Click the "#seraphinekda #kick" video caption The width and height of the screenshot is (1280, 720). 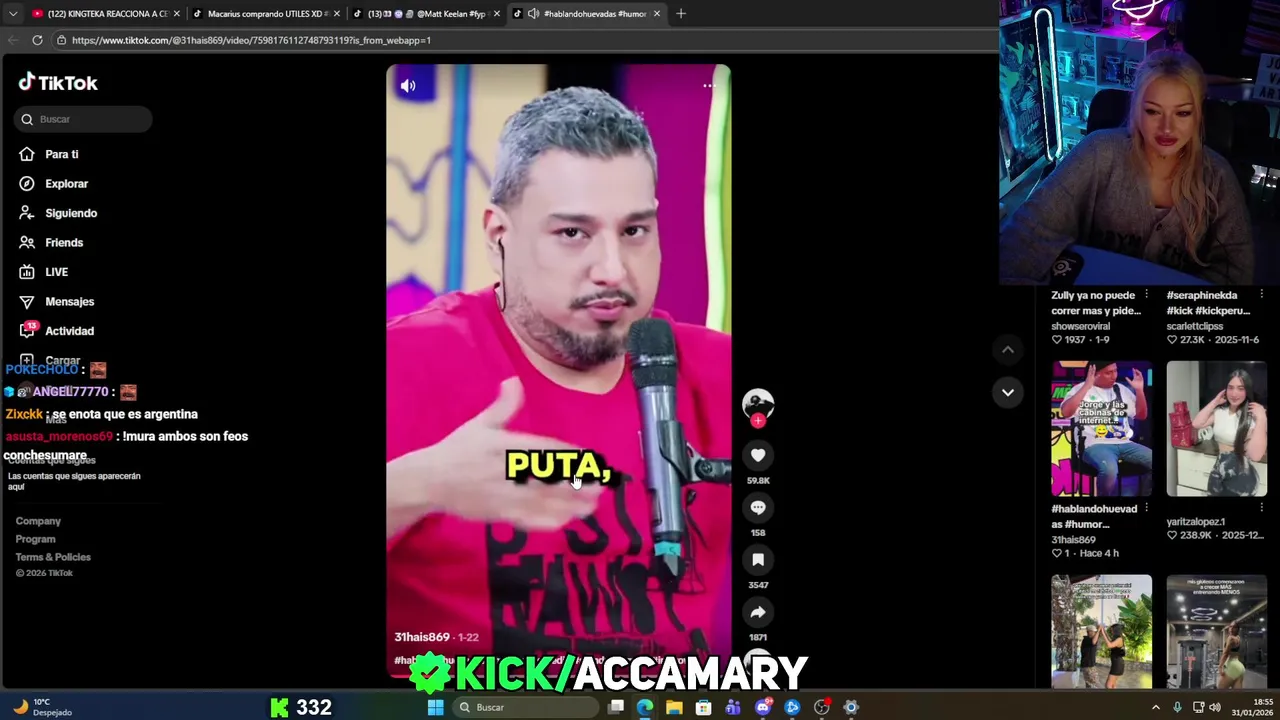tap(1208, 303)
